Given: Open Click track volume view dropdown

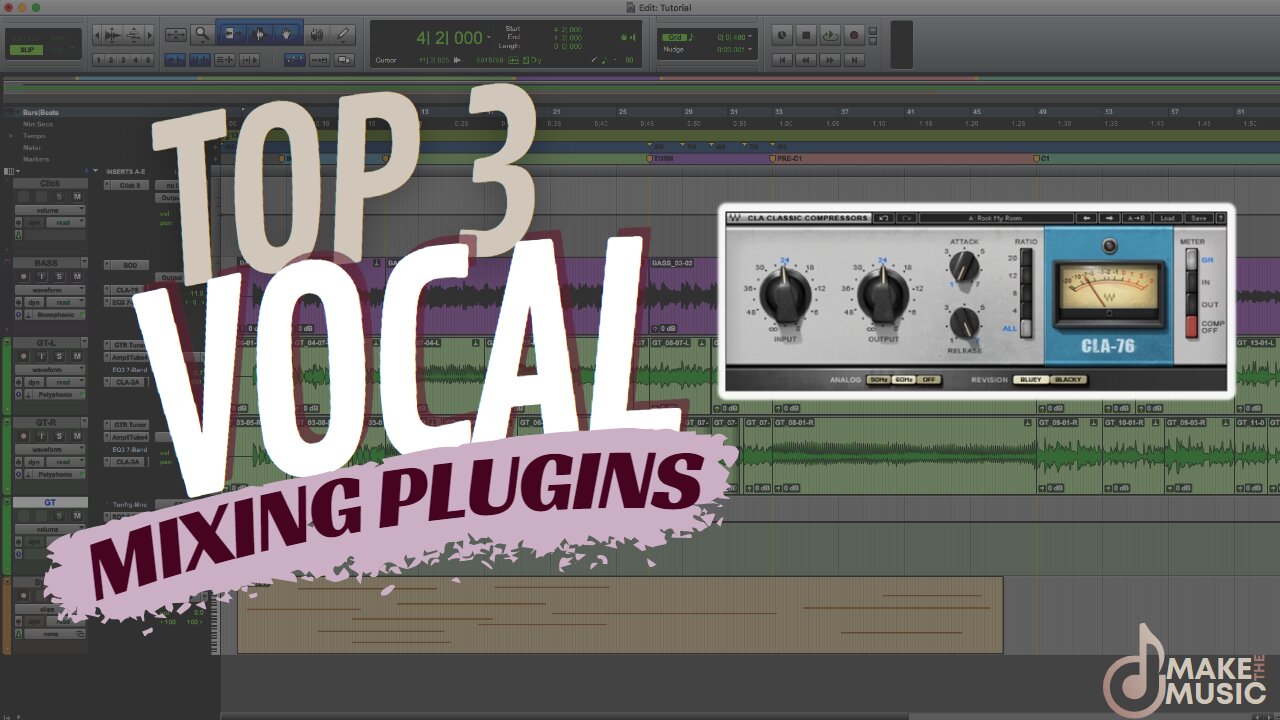Looking at the screenshot, I should pos(50,210).
